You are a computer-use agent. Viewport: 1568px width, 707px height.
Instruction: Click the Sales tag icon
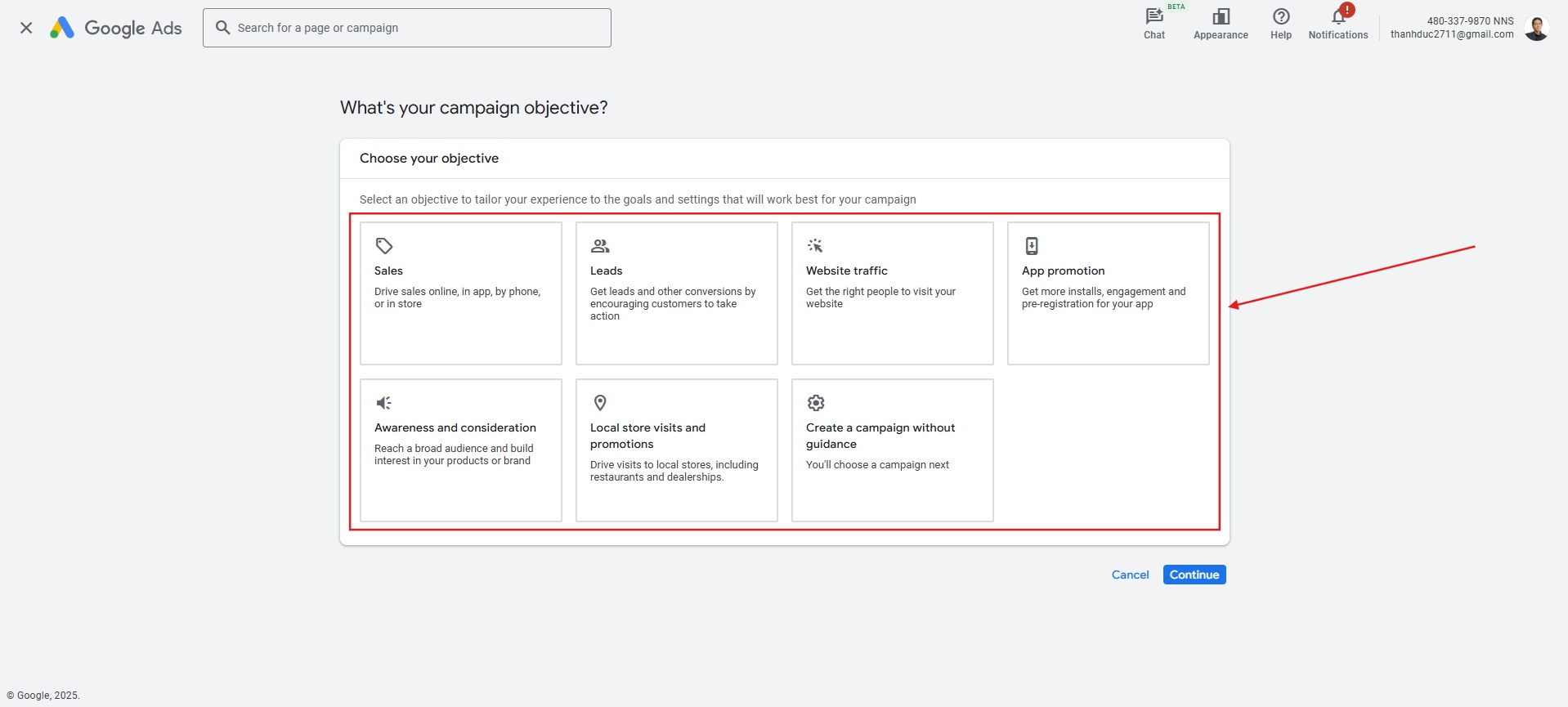point(384,246)
